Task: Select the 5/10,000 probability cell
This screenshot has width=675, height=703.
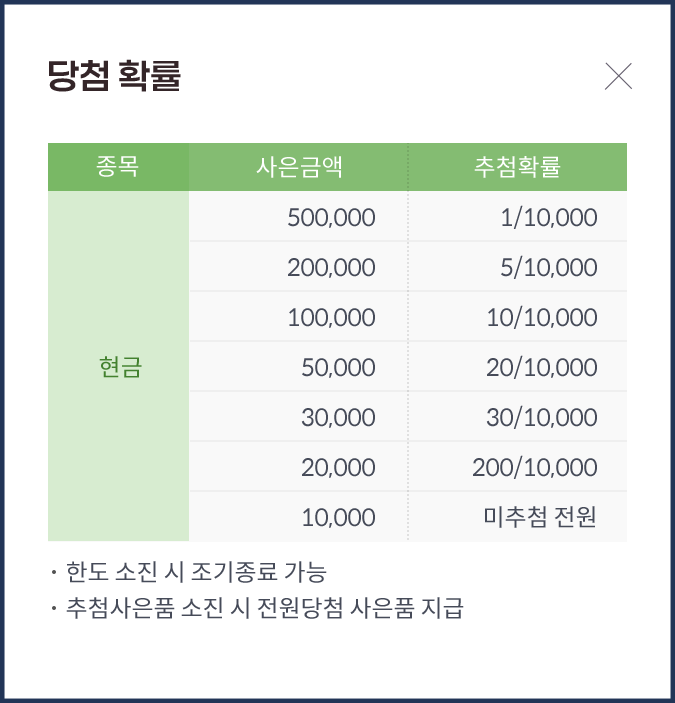Action: (549, 268)
